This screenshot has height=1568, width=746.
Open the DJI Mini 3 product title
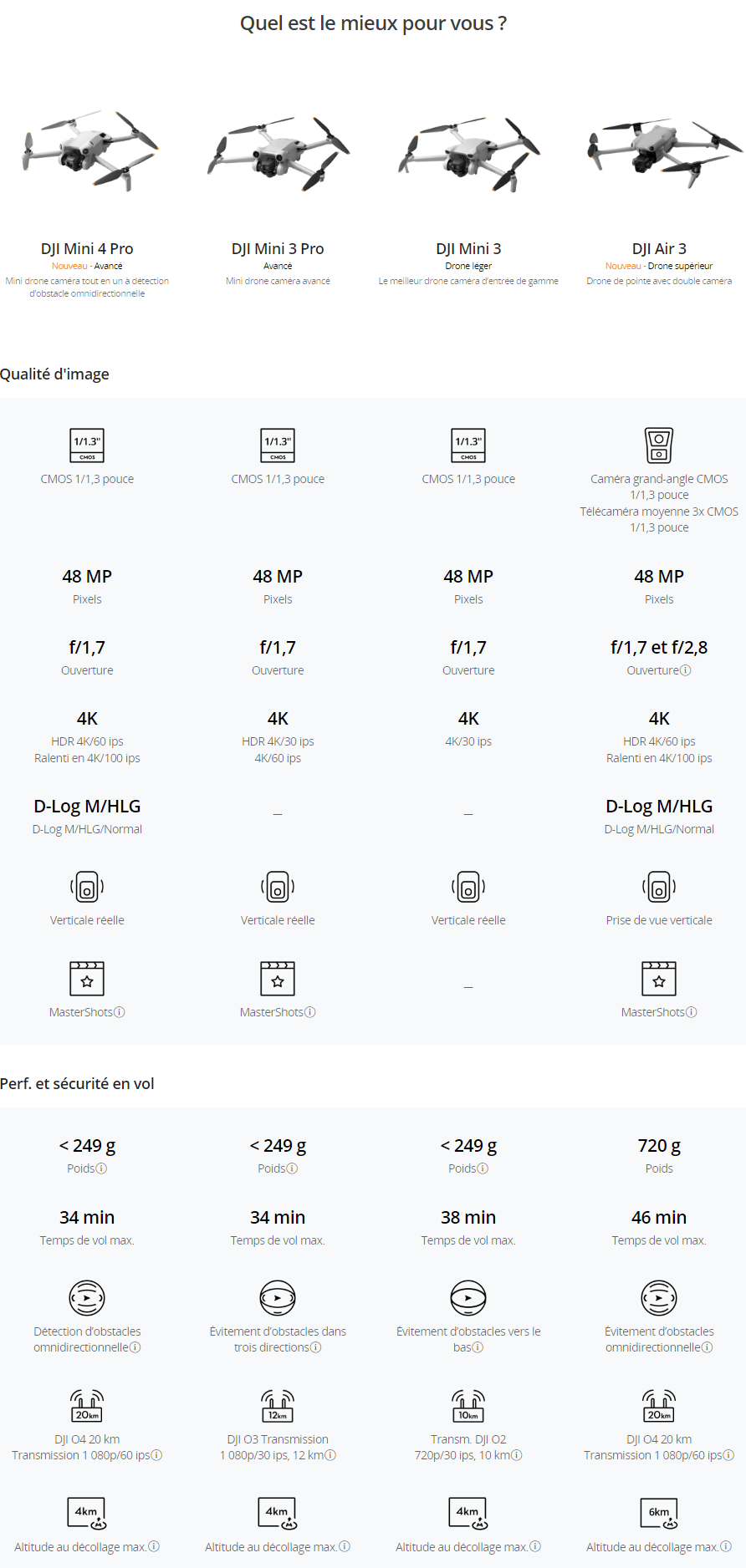pos(468,248)
